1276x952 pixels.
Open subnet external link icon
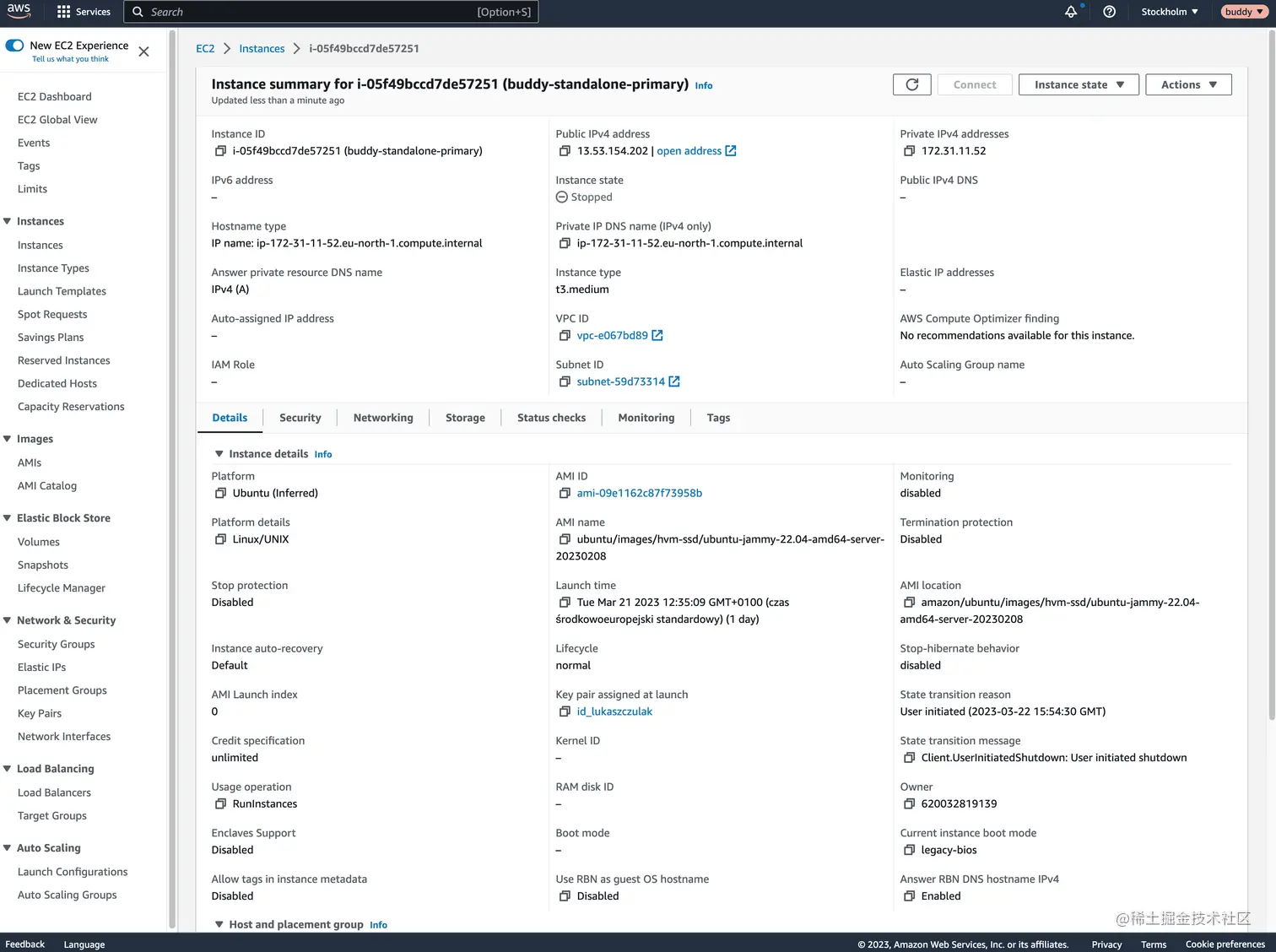(x=674, y=381)
